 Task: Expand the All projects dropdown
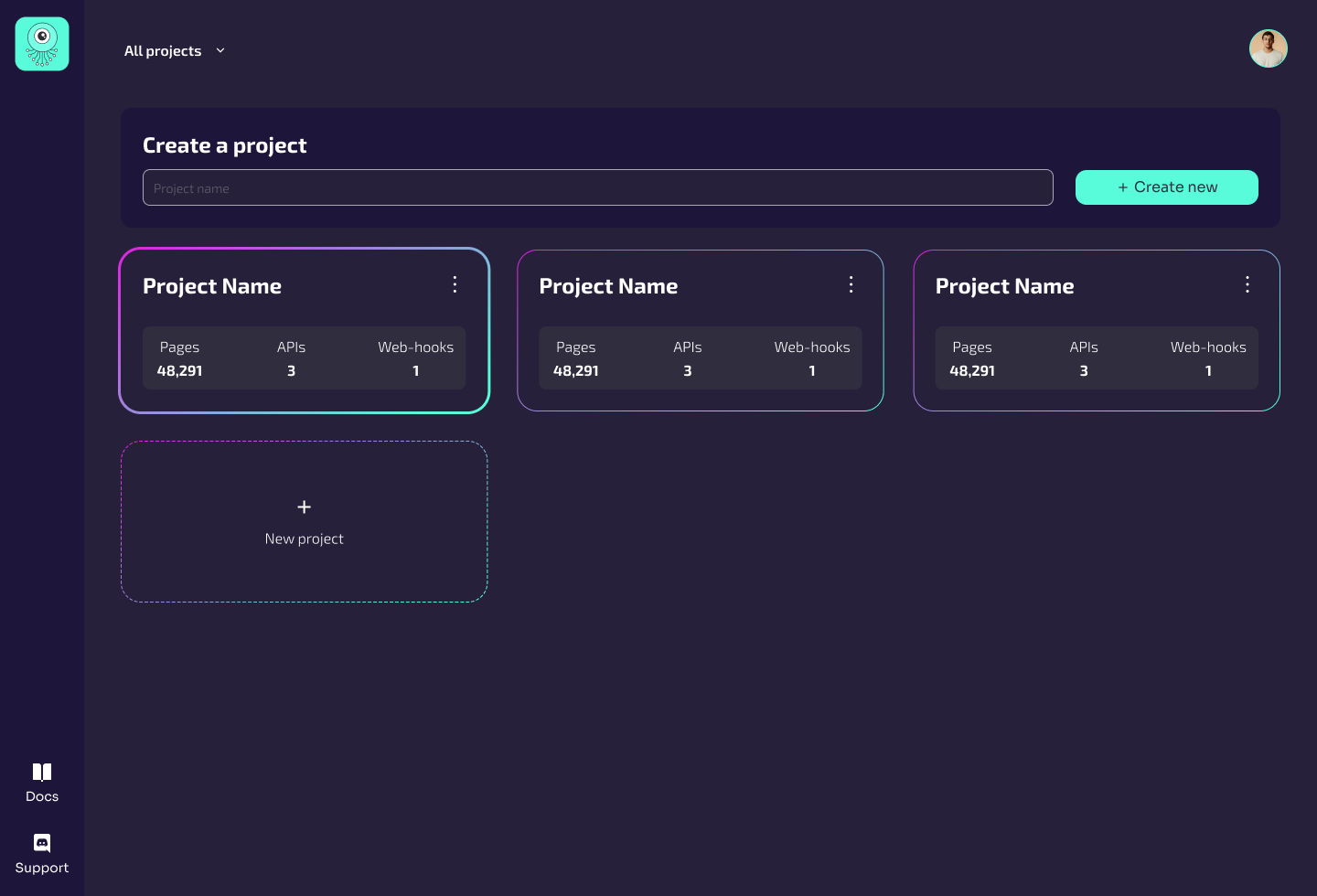click(175, 51)
